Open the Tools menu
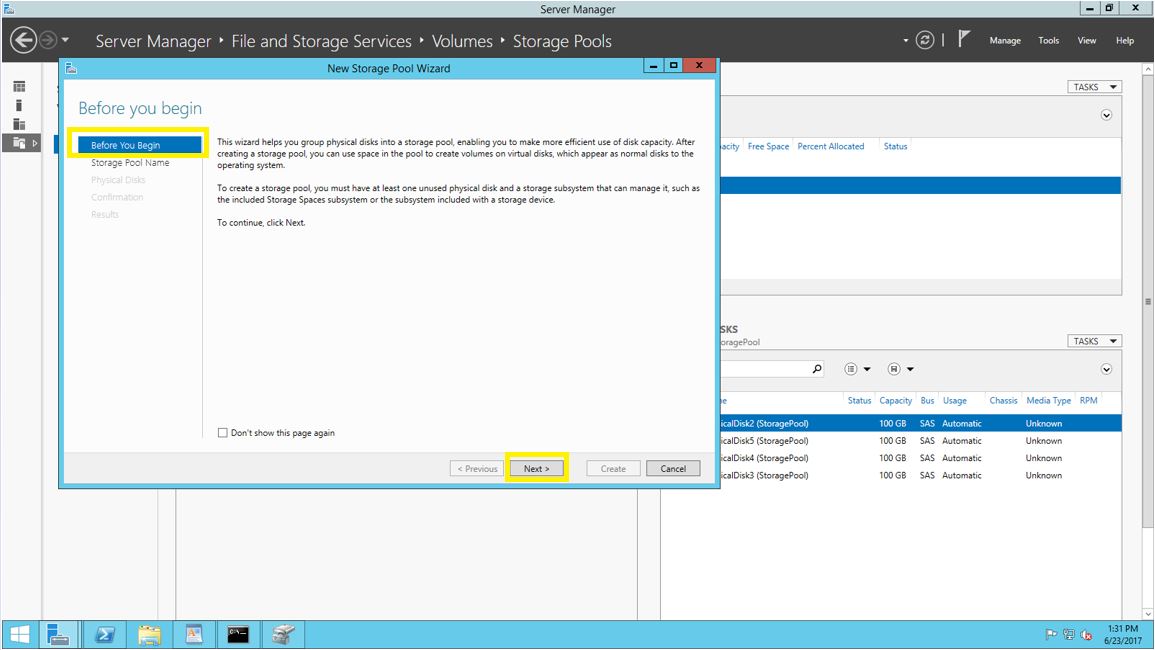 click(1048, 41)
